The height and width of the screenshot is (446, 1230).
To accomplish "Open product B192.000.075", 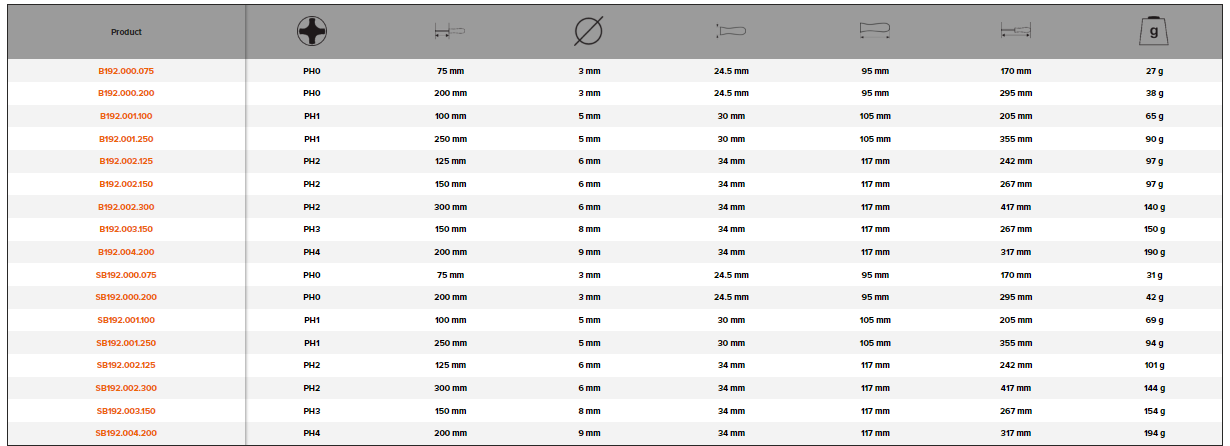I will pyautogui.click(x=126, y=71).
